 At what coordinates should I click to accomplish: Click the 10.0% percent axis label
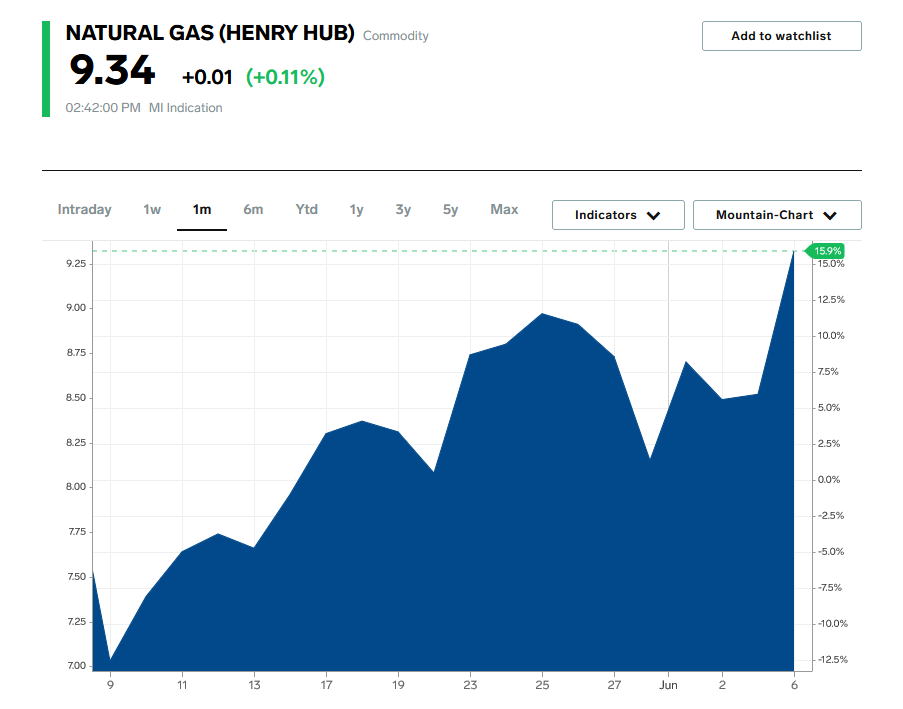coord(831,336)
